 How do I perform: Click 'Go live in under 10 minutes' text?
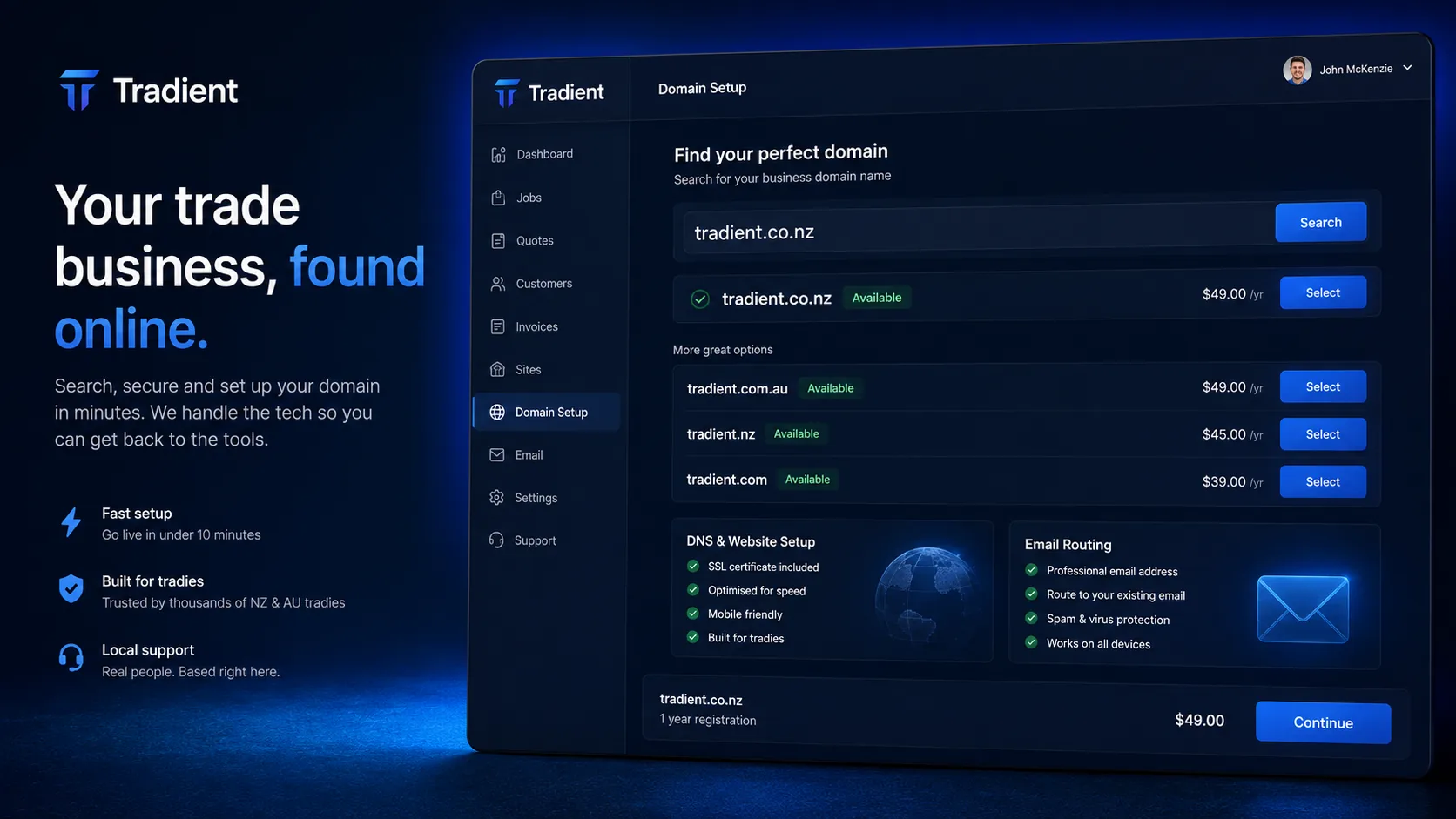[181, 535]
